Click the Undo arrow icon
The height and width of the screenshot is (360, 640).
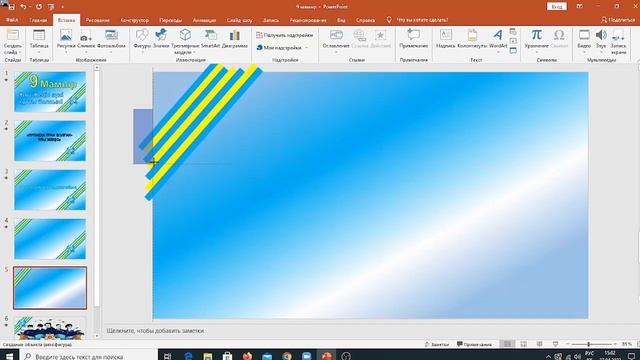(x=23, y=7)
